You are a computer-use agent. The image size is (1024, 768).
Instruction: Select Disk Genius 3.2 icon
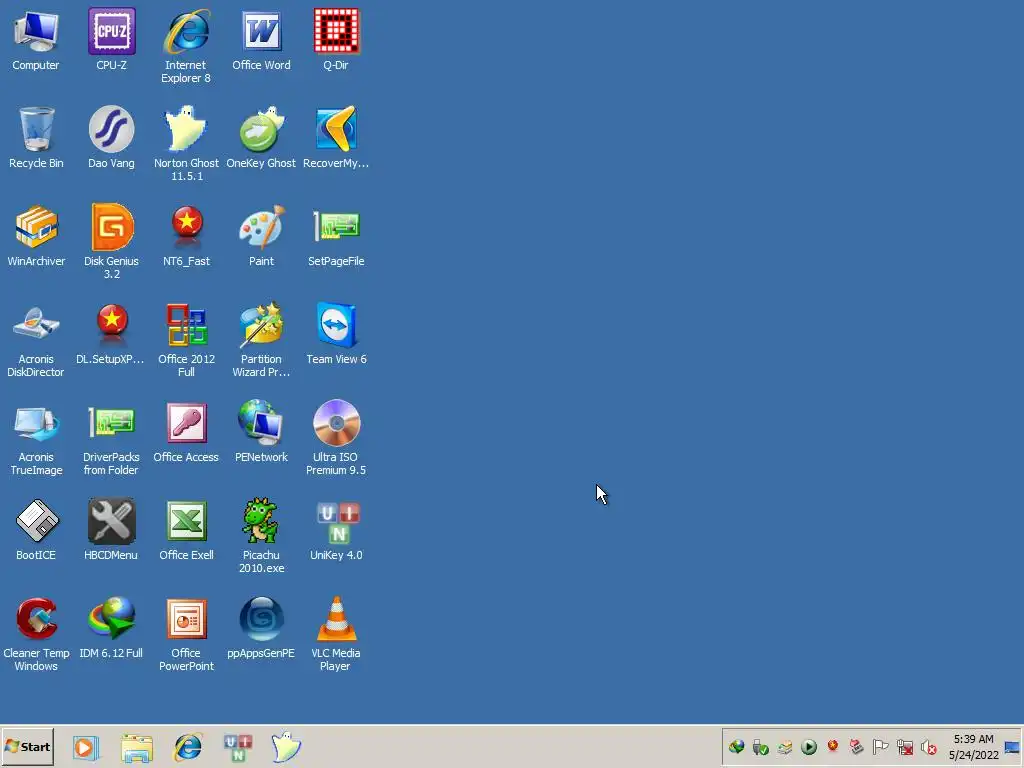(112, 242)
